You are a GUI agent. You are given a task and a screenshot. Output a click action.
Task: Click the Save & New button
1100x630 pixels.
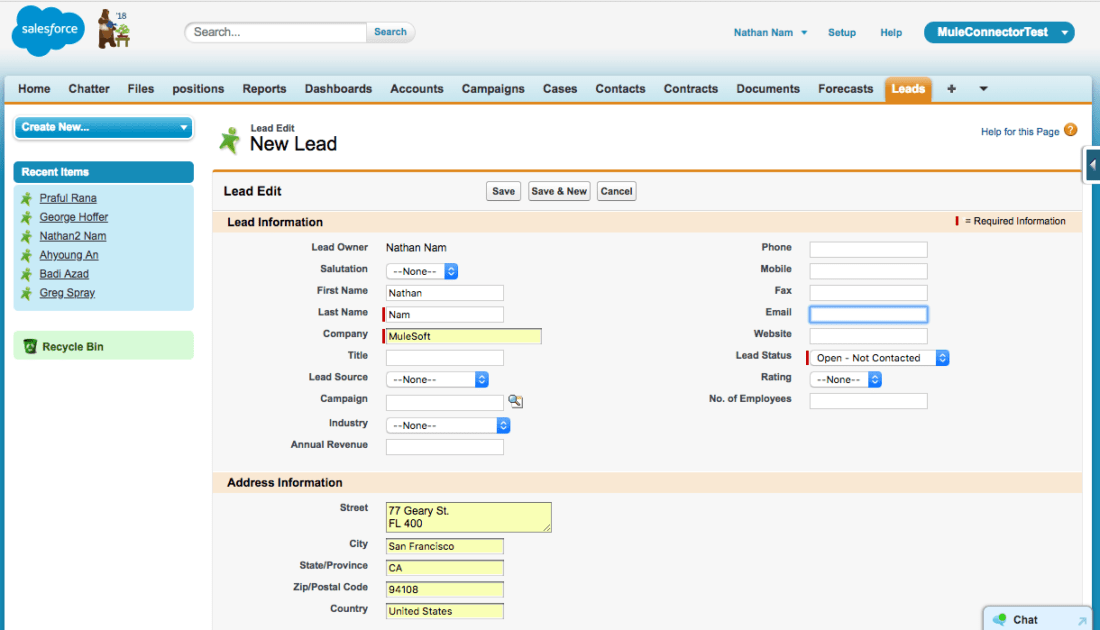click(x=558, y=191)
